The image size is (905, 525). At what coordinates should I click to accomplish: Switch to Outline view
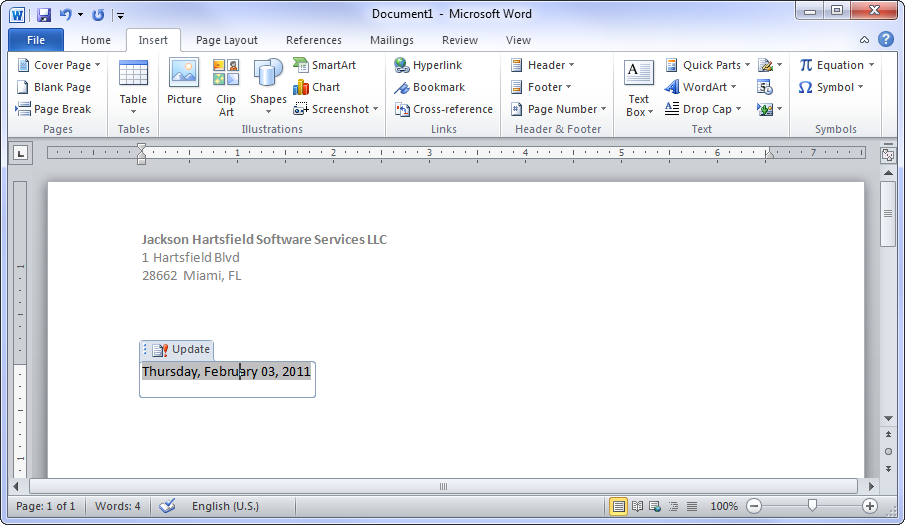674,507
